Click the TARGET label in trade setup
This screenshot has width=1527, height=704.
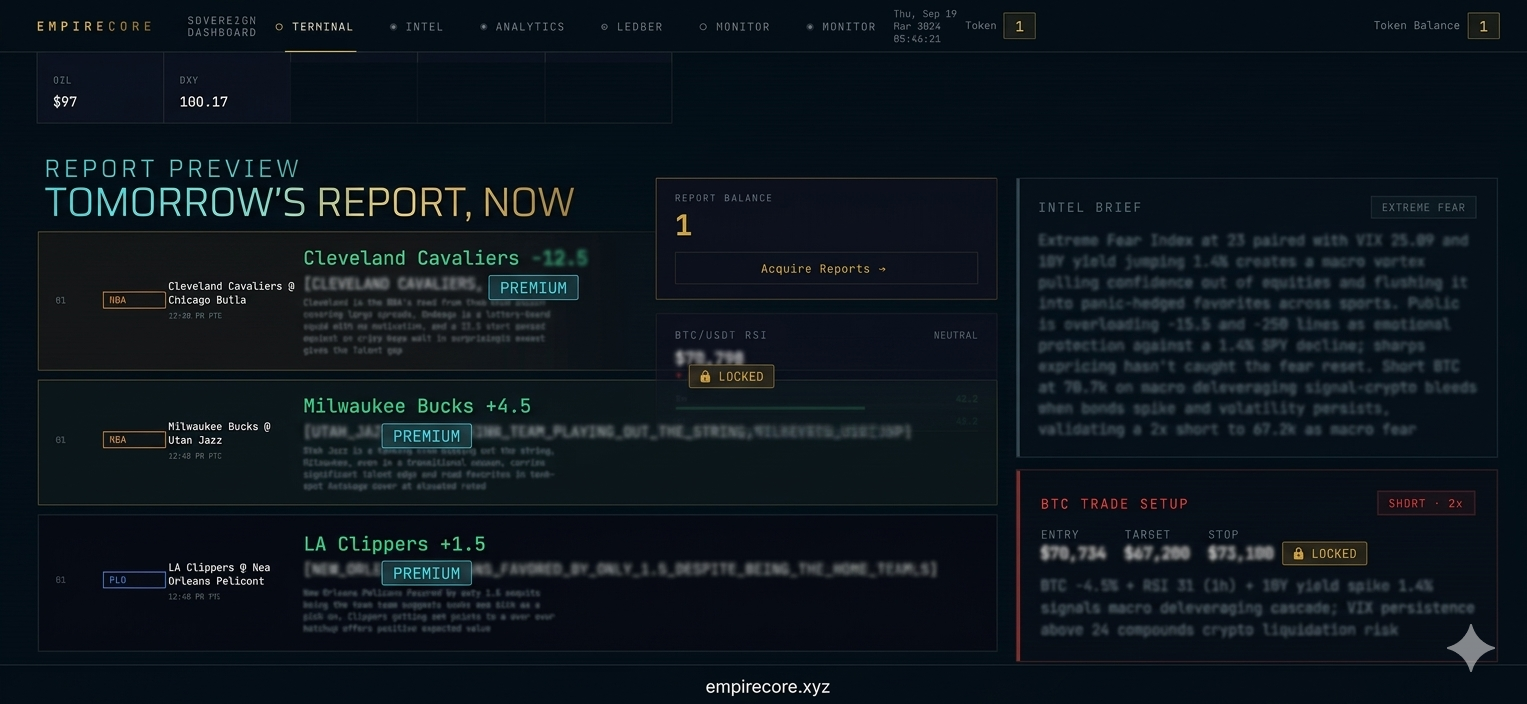click(1147, 535)
